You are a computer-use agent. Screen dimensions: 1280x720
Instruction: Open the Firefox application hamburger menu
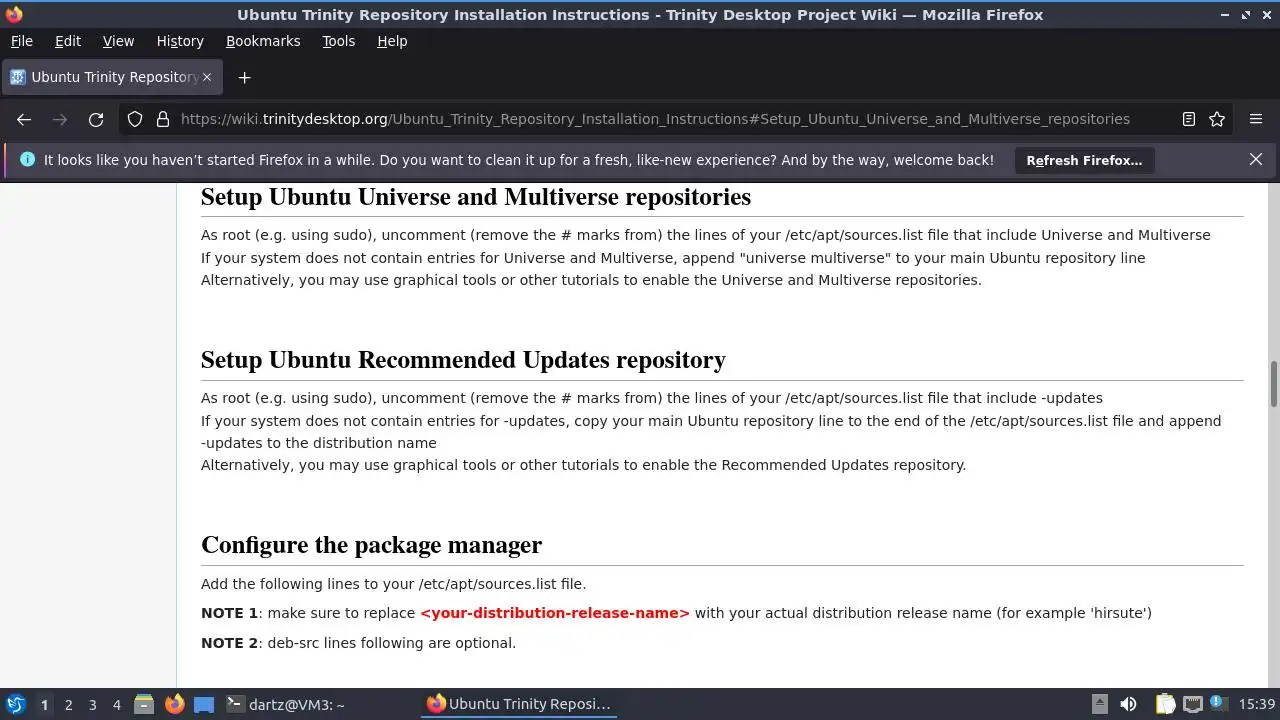point(1256,119)
